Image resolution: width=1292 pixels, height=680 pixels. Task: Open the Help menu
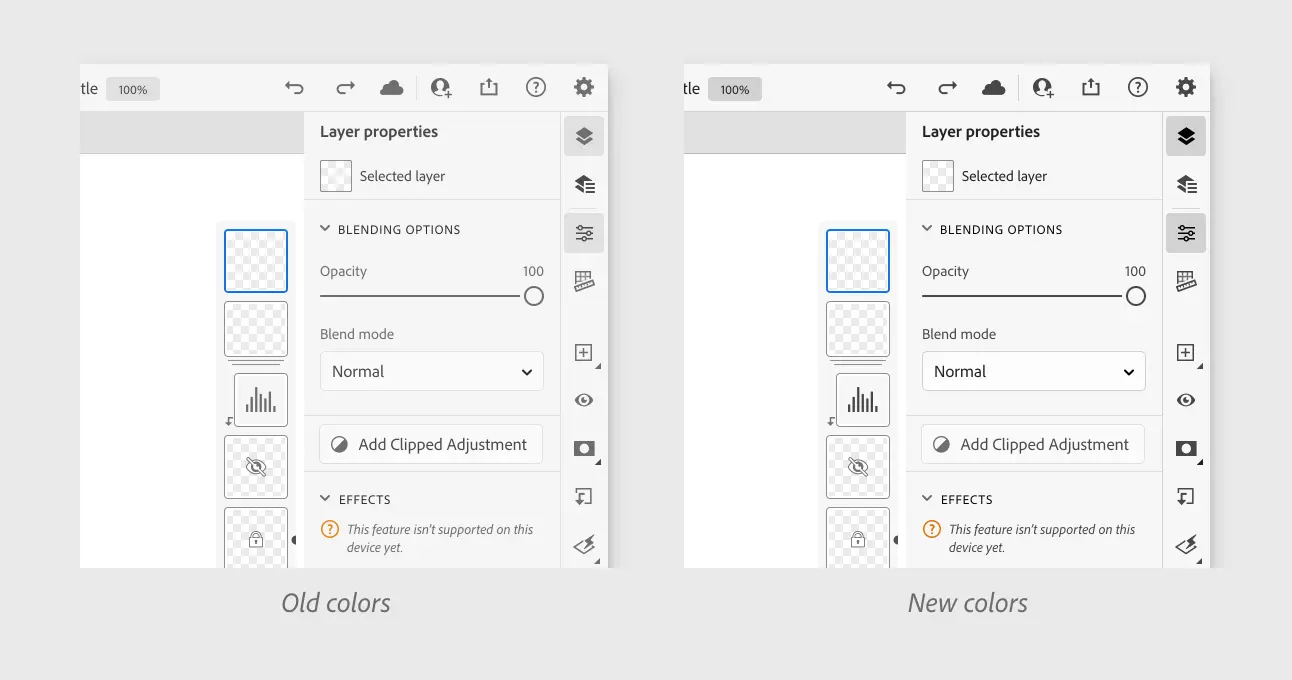[536, 87]
